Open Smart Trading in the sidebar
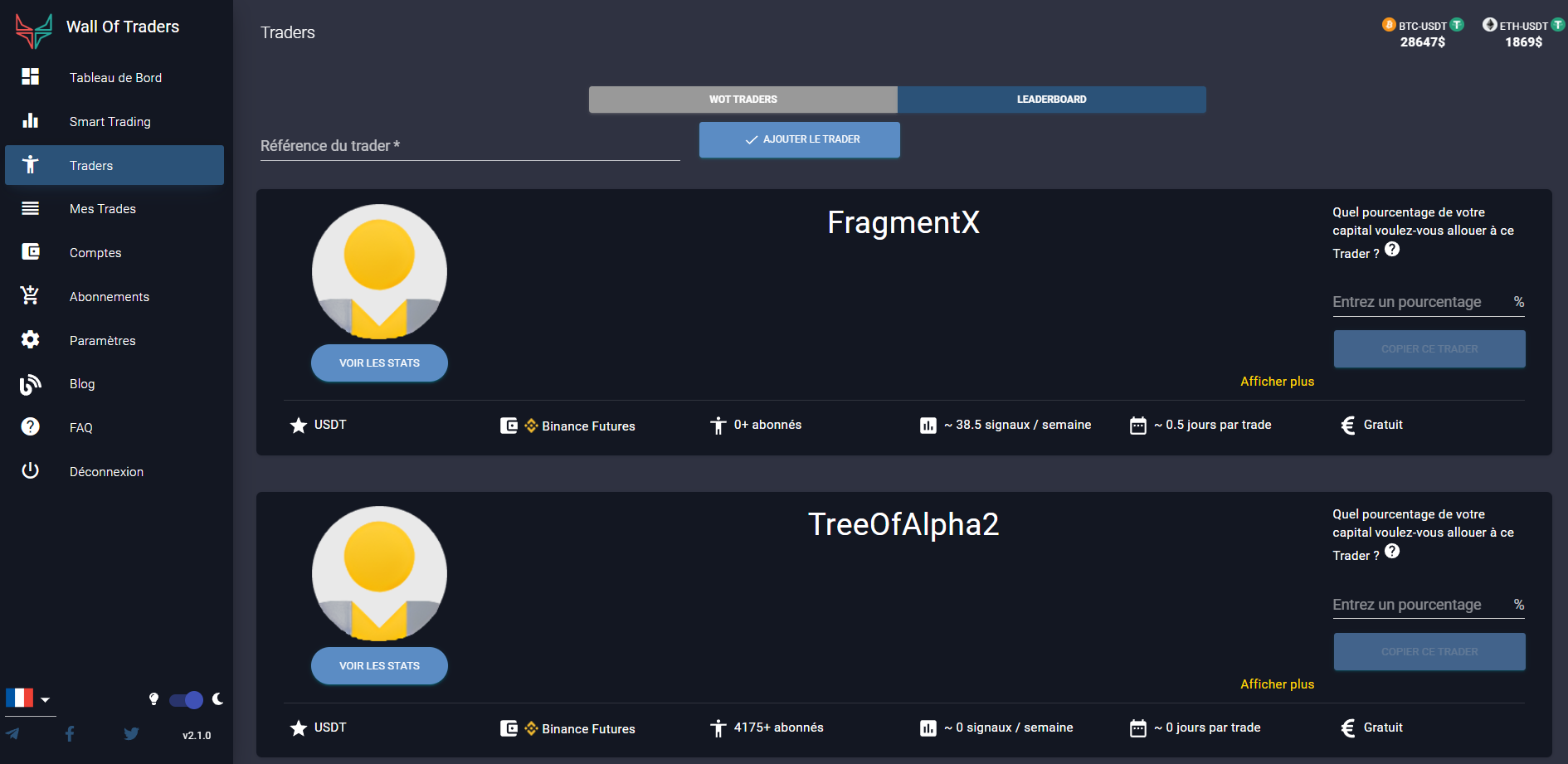This screenshot has width=1568, height=764. point(110,122)
